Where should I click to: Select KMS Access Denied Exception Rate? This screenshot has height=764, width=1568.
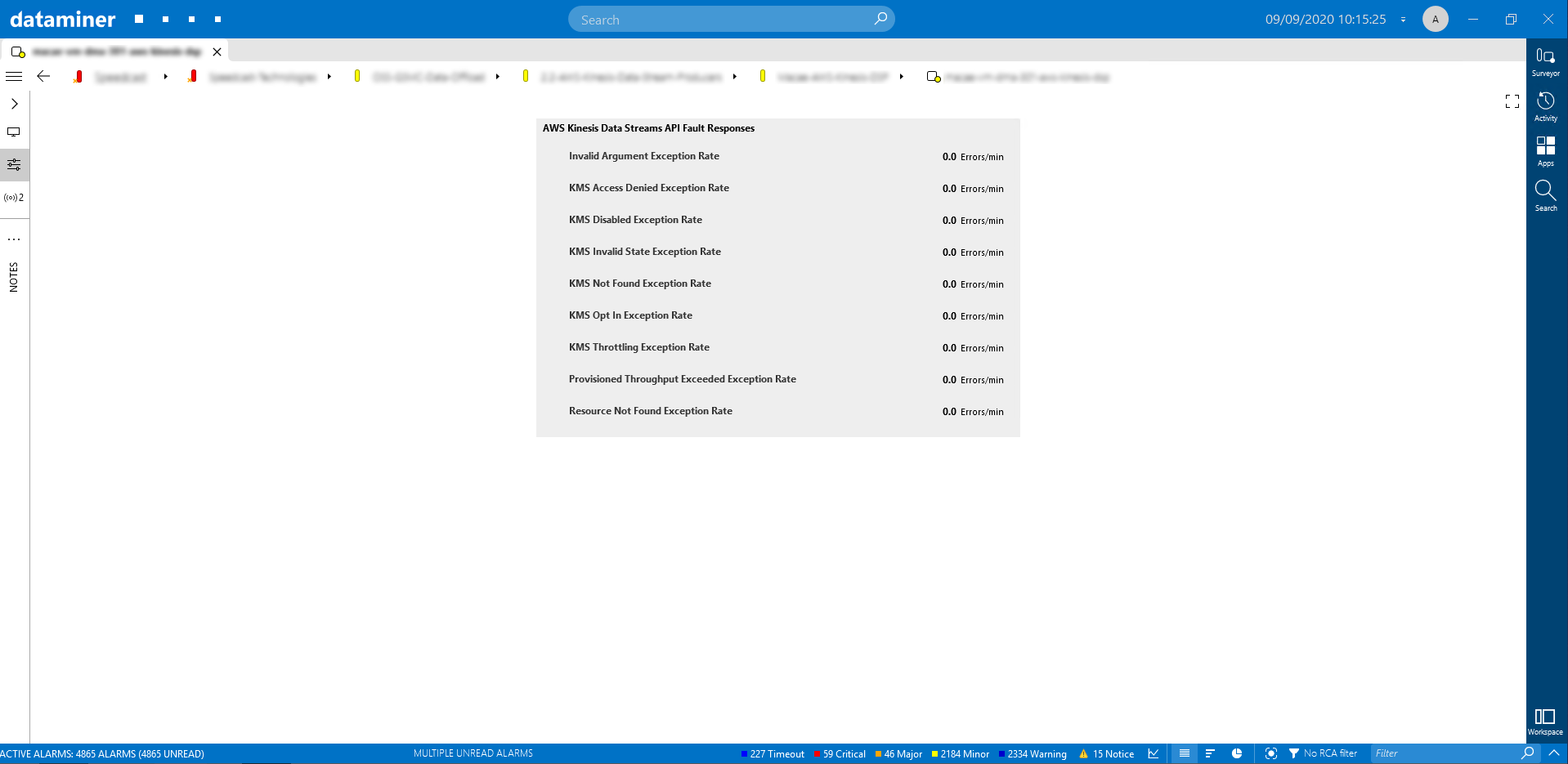[x=649, y=188]
